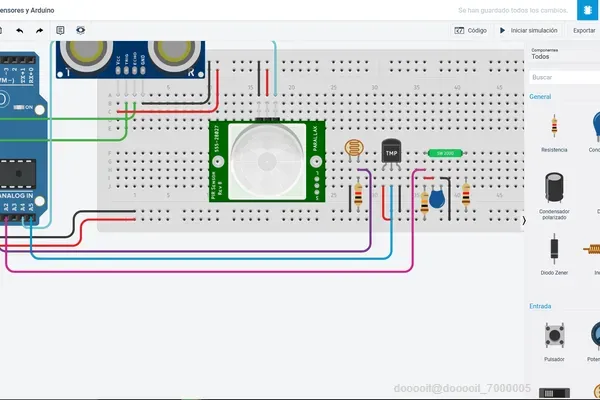This screenshot has width=600, height=400.
Task: Focus the Buscar components search field
Action: pyautogui.click(x=565, y=77)
